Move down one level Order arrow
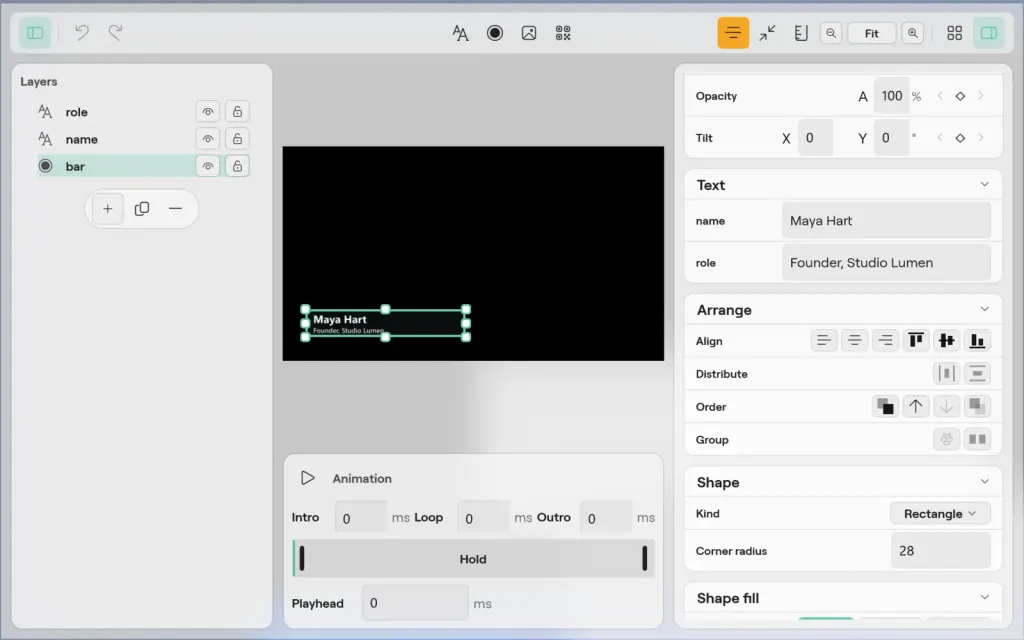Image resolution: width=1024 pixels, height=640 pixels. tap(946, 406)
